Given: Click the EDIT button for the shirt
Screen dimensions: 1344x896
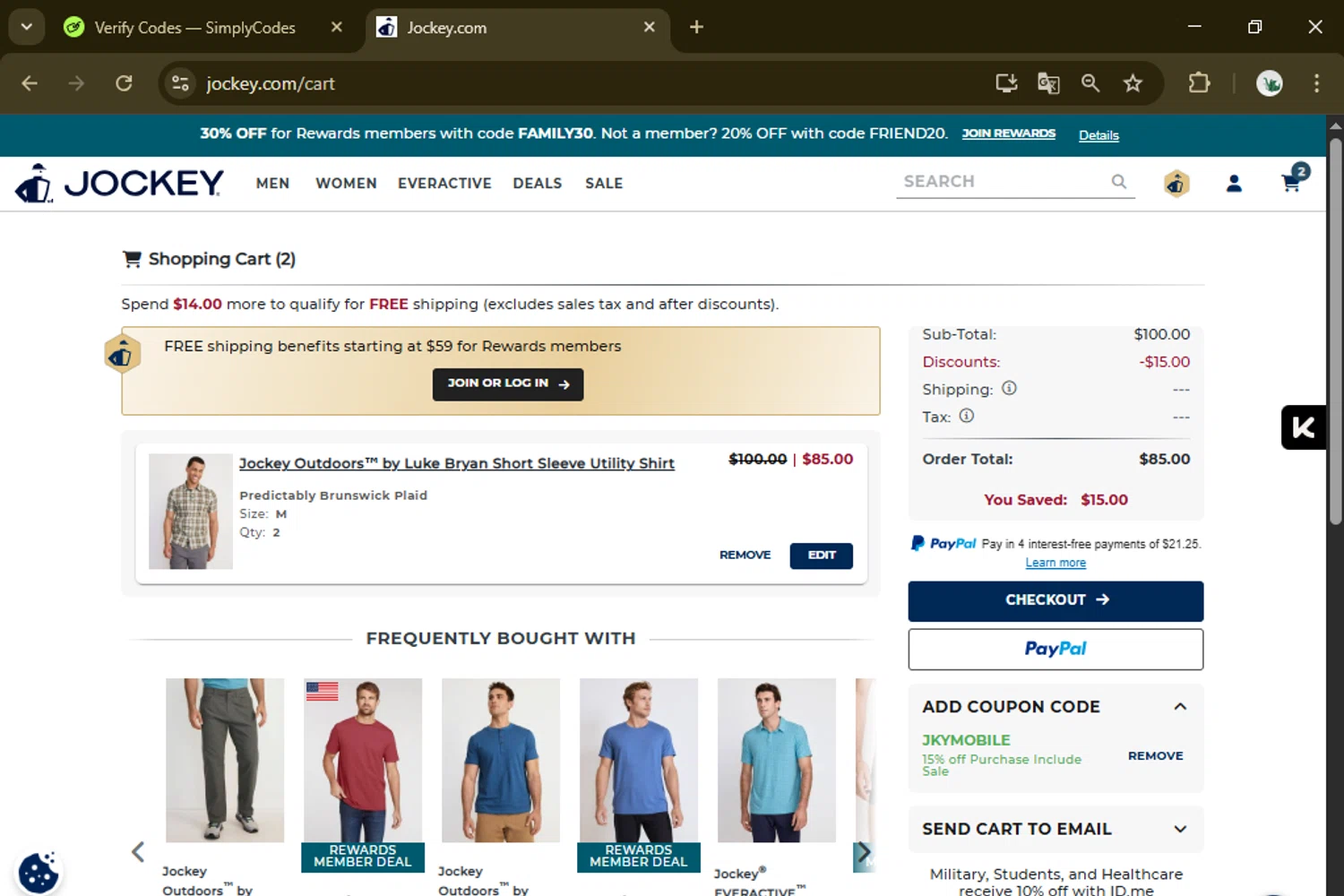Looking at the screenshot, I should click(x=821, y=556).
